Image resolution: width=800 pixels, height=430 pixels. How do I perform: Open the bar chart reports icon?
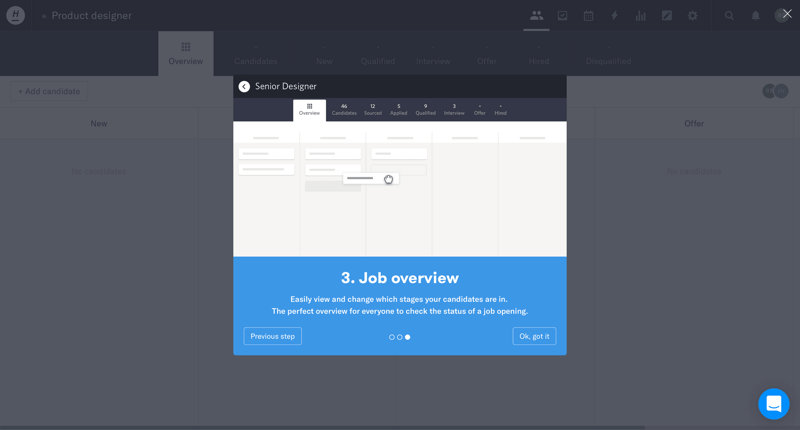(x=640, y=16)
